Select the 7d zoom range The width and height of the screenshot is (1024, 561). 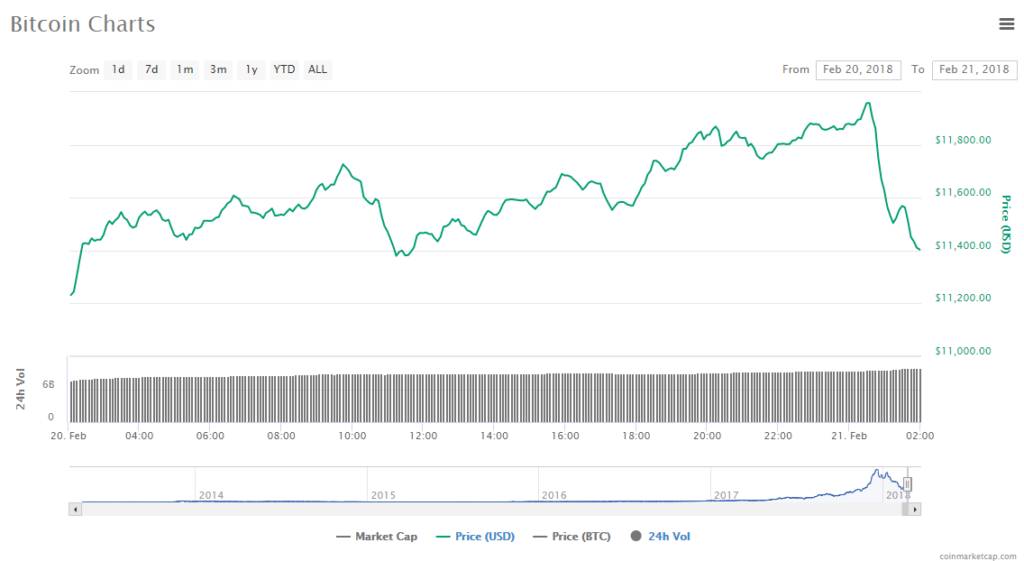(152, 69)
